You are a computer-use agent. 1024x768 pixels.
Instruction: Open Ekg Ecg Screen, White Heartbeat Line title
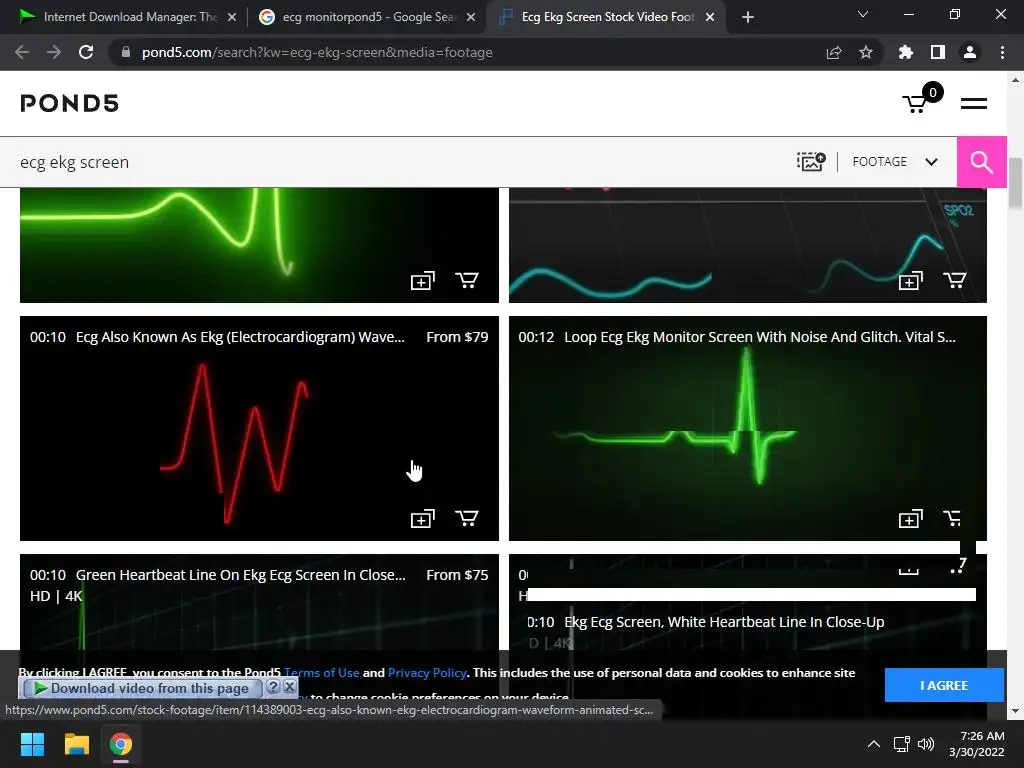(724, 622)
